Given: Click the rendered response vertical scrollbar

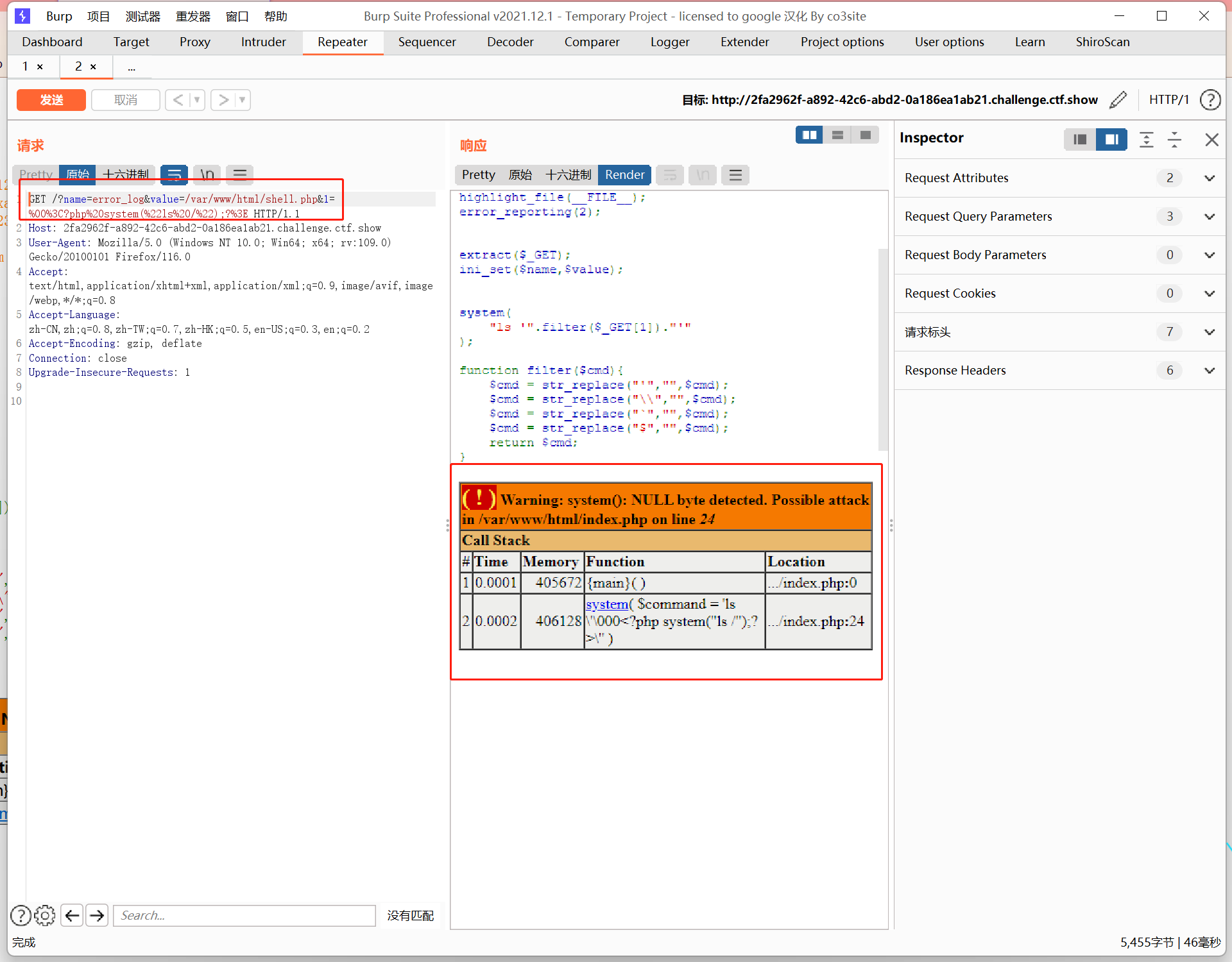Looking at the screenshot, I should click(883, 350).
